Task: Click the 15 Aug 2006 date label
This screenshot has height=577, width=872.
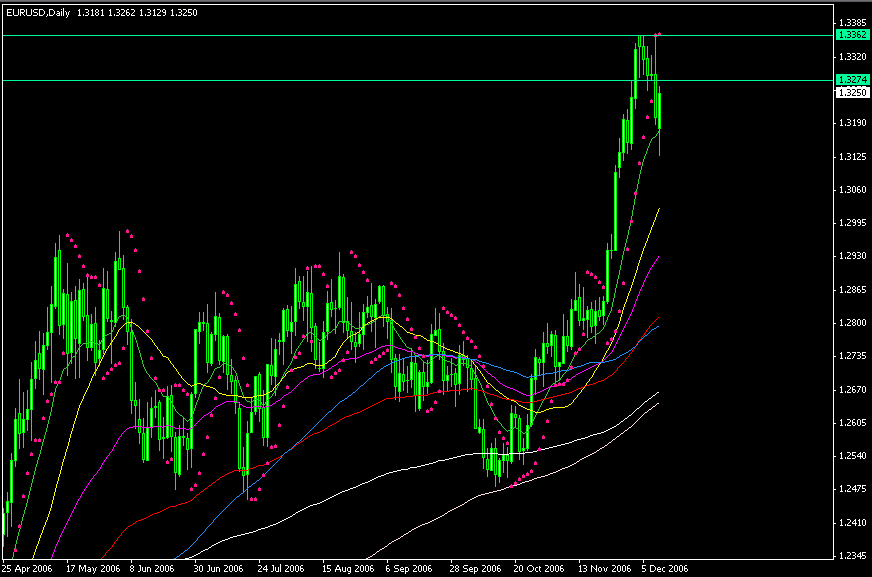Action: [348, 569]
